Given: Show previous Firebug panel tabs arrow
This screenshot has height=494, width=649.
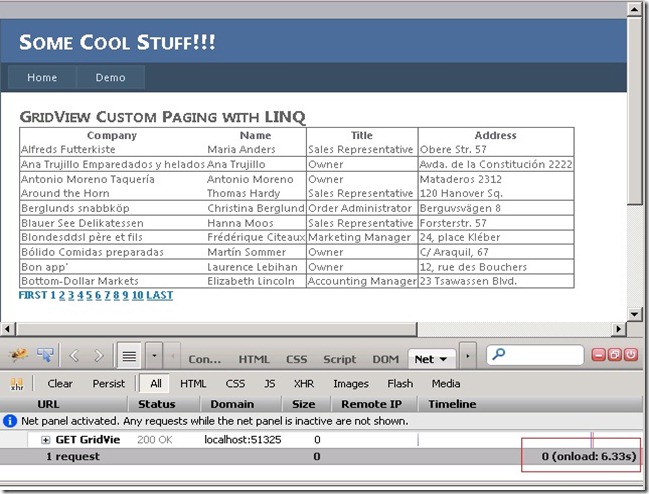Looking at the screenshot, I should coord(173,355).
